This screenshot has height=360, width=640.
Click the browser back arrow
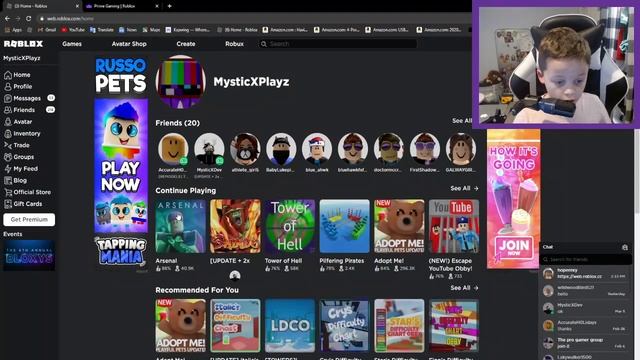pyautogui.click(x=7, y=18)
